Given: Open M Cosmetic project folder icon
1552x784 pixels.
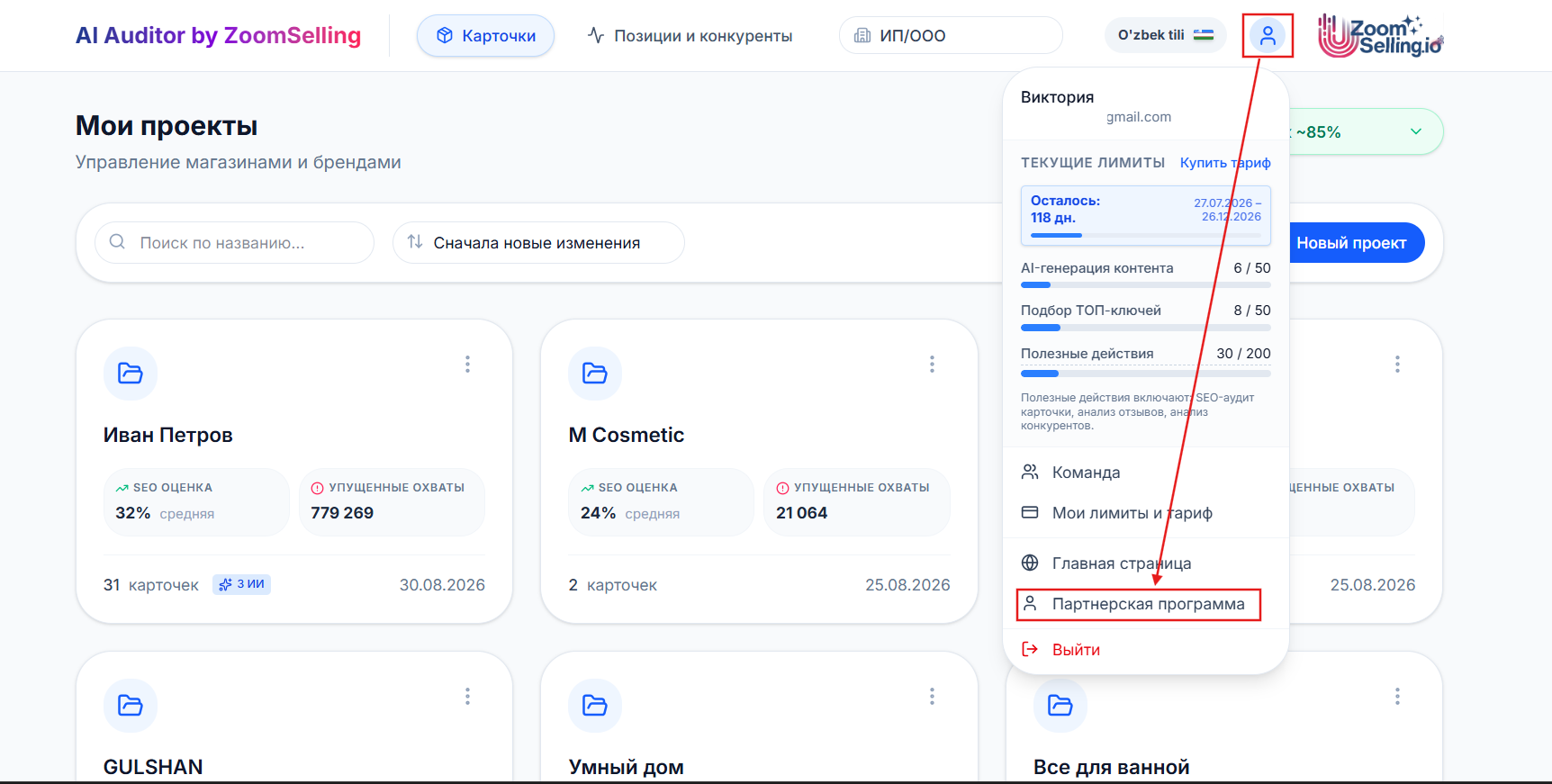Looking at the screenshot, I should click(595, 373).
